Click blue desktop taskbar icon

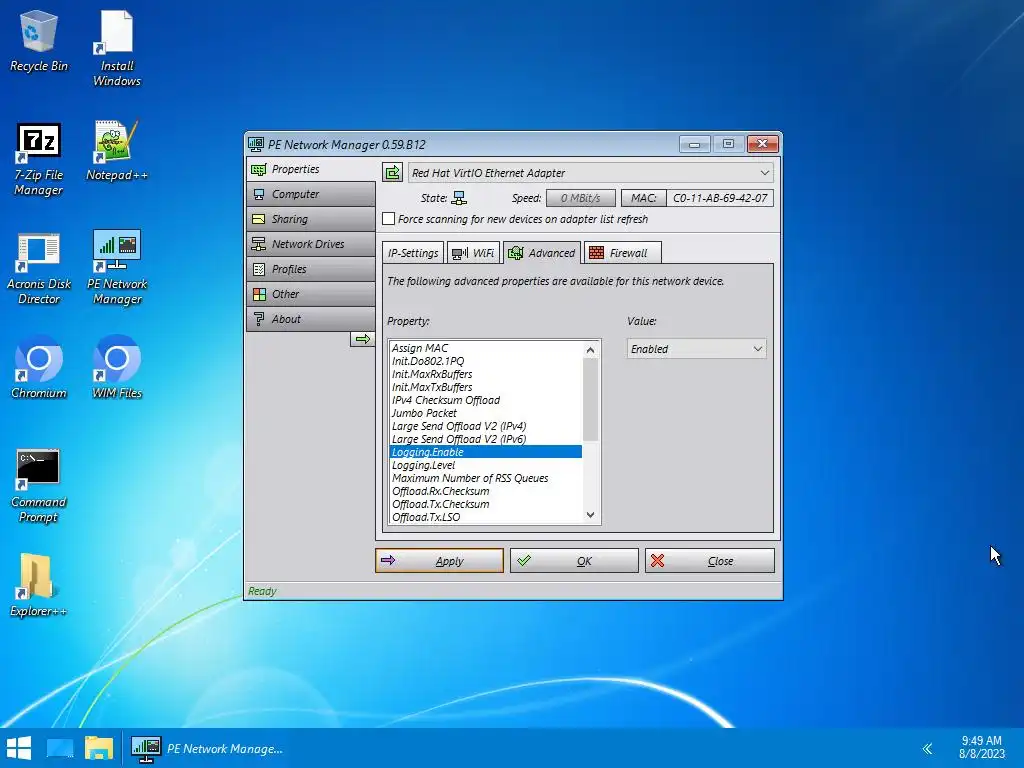60,748
